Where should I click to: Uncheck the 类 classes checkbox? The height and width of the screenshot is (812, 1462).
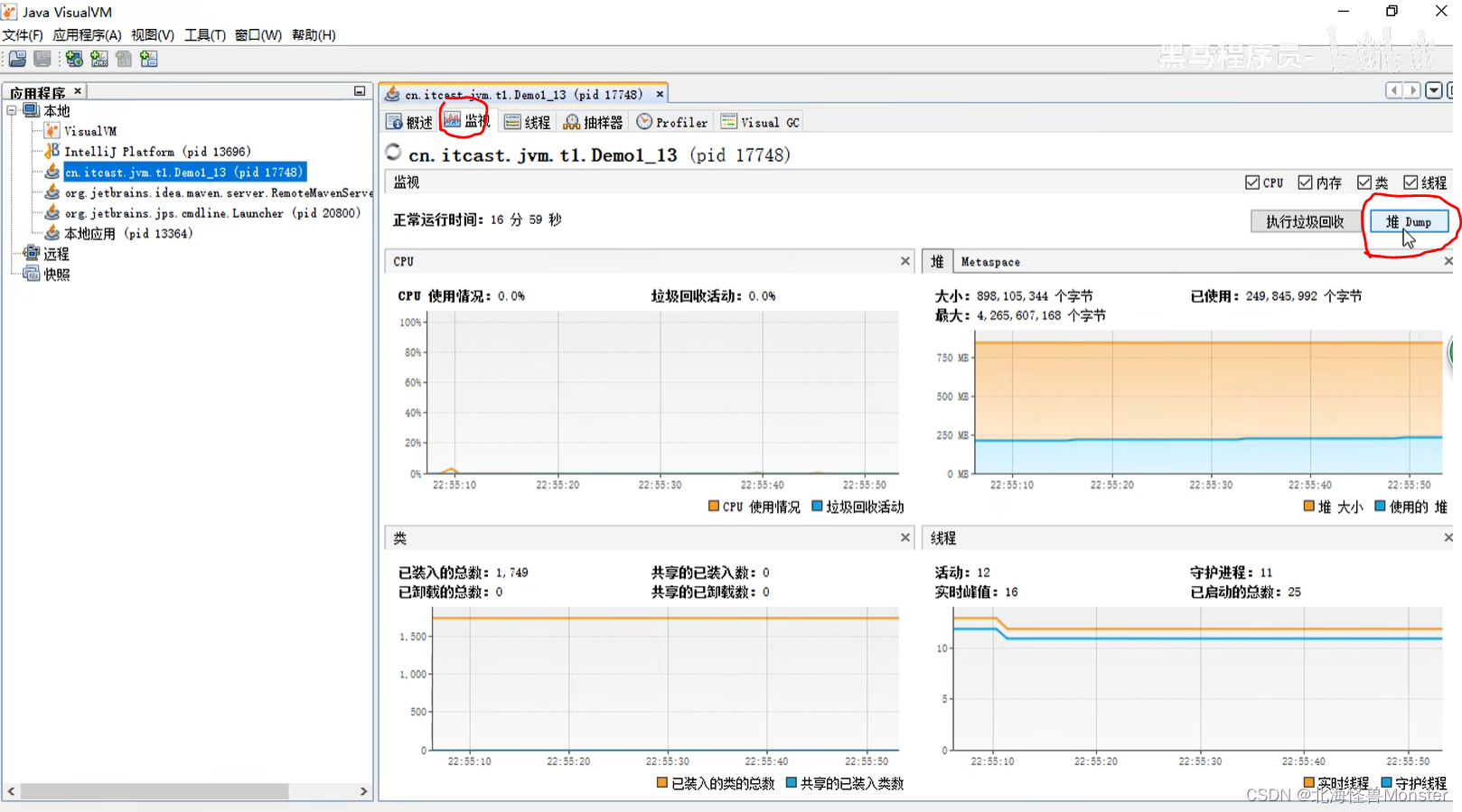coord(1364,182)
